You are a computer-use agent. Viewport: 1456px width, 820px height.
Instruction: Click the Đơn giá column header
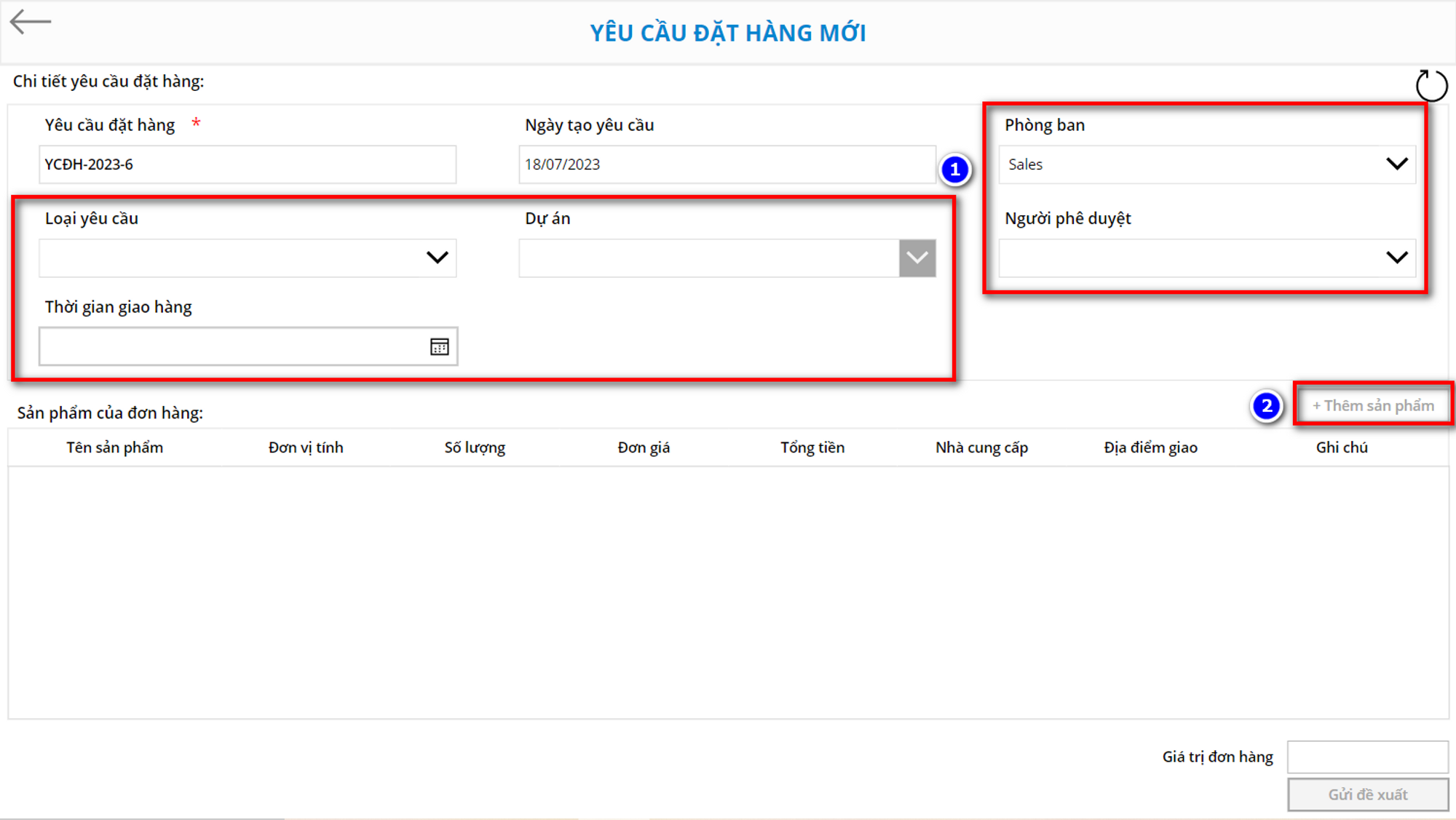pyautogui.click(x=644, y=448)
